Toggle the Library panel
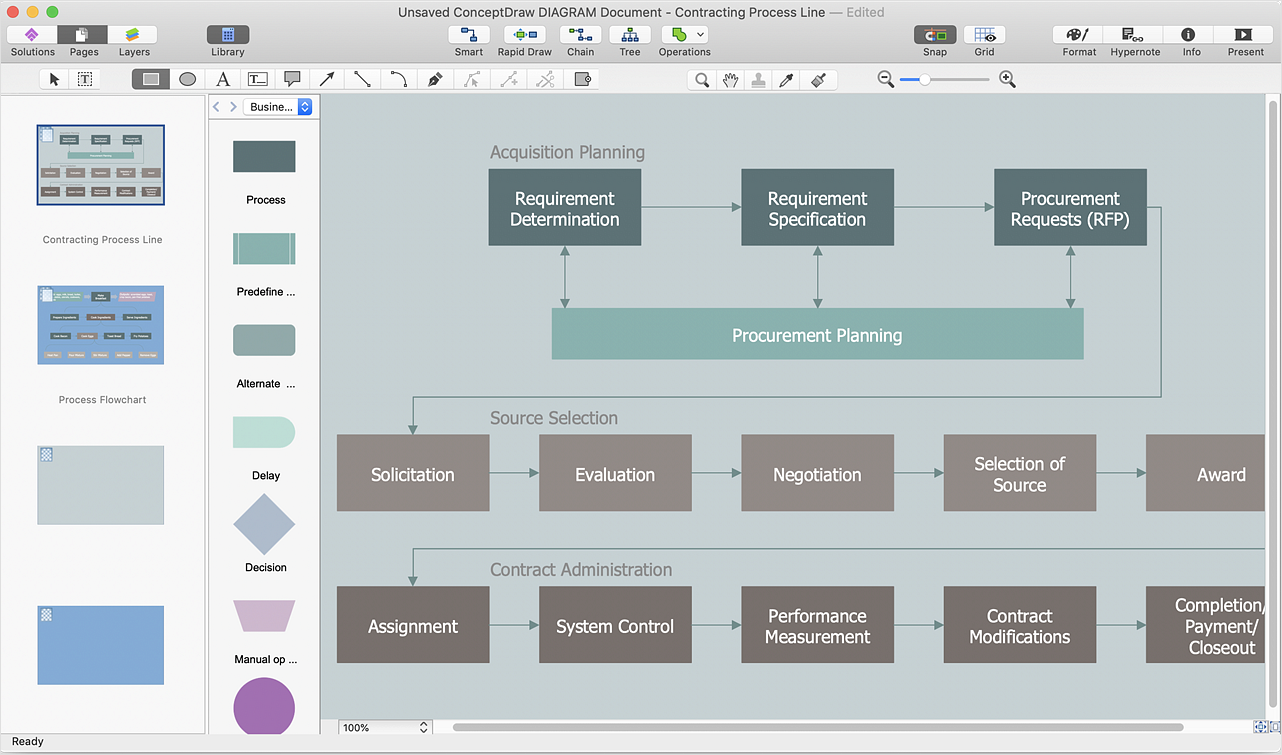The width and height of the screenshot is (1282, 755). pyautogui.click(x=227, y=35)
